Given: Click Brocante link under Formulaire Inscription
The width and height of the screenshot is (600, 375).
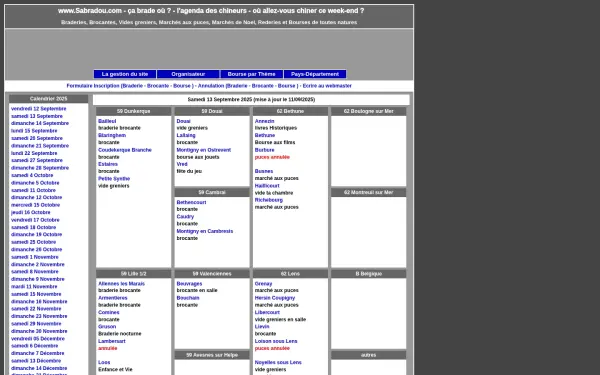Looking at the screenshot, I should pos(158,86).
